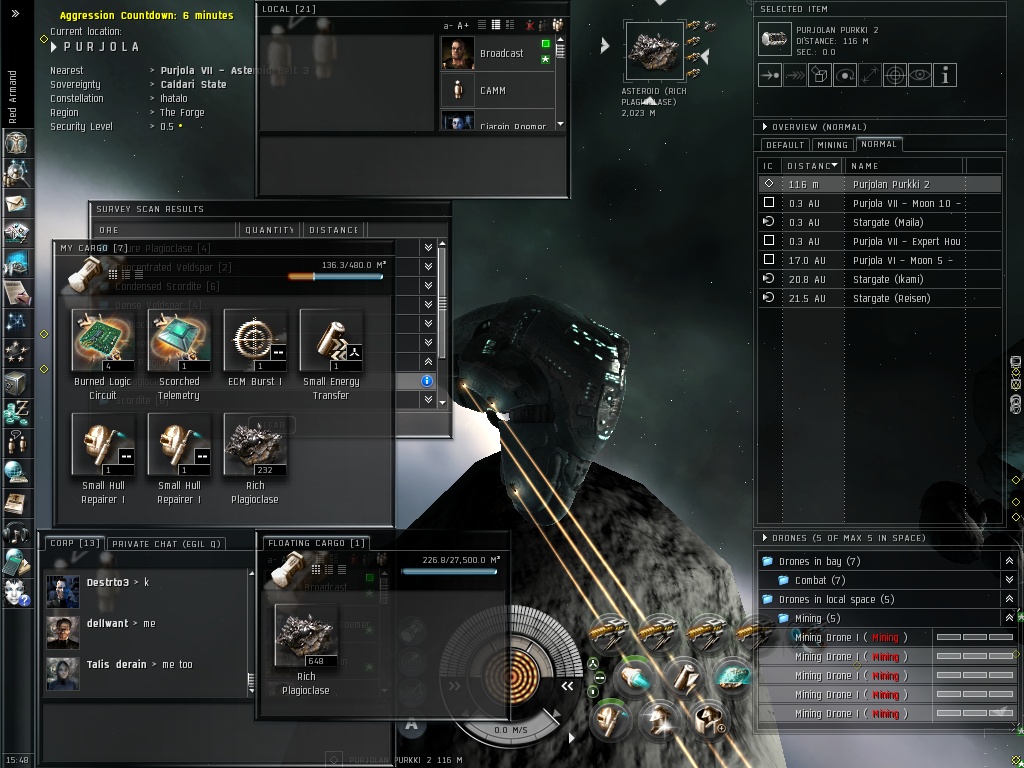Screen dimensions: 1024x768
Task: Click the My Cargo capacity bar
Action: click(x=336, y=276)
